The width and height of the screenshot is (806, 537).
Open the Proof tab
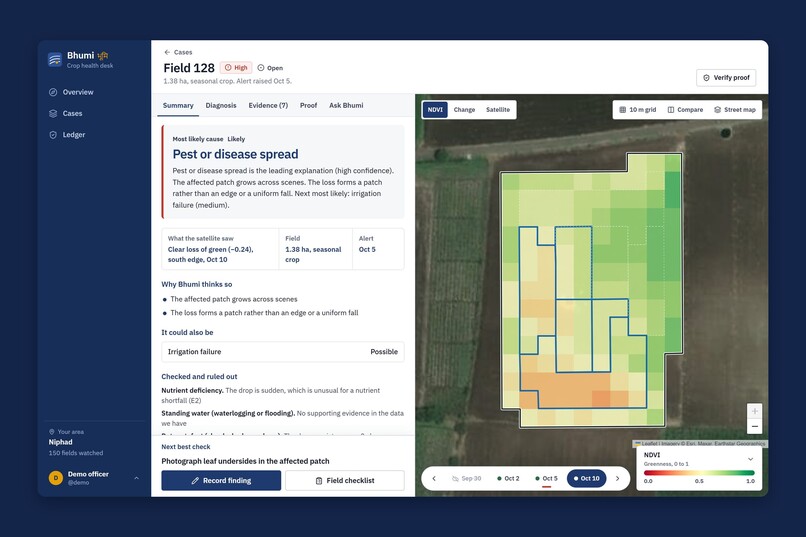[x=308, y=105]
